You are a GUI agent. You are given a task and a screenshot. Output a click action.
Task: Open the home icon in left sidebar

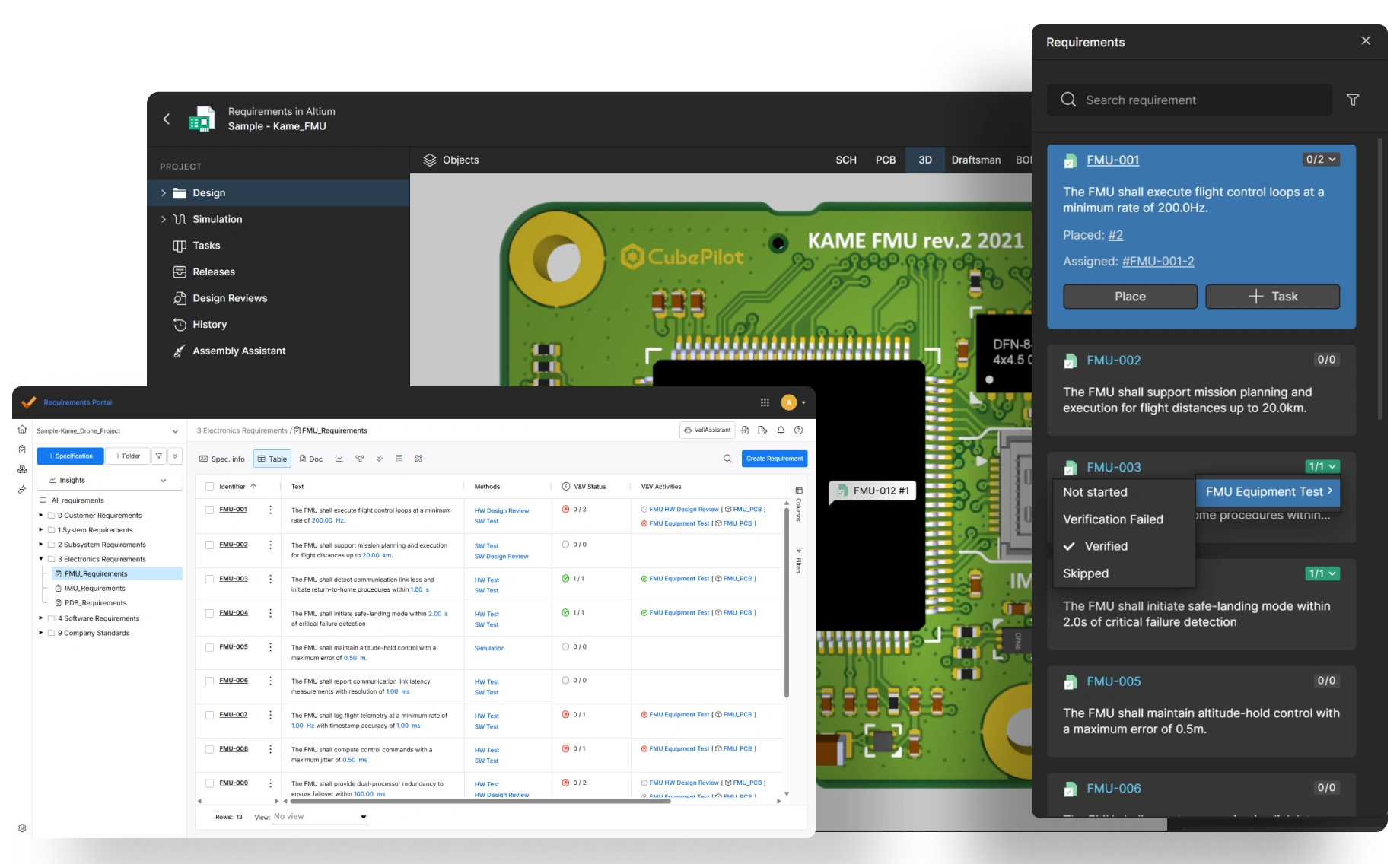pyautogui.click(x=22, y=429)
